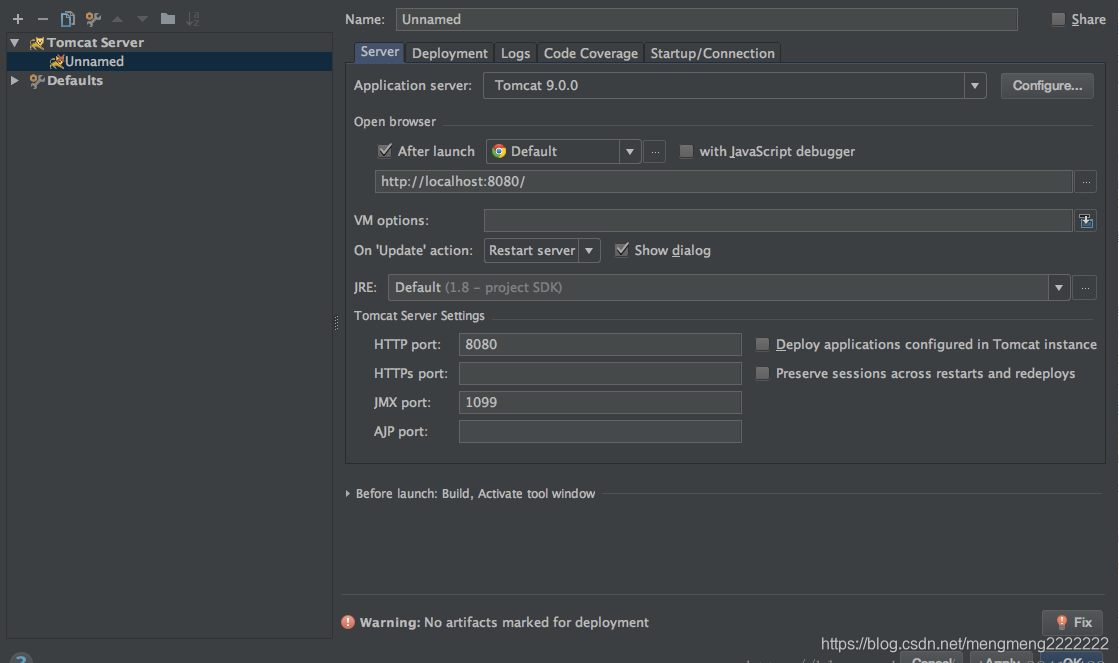Create new folder for configurations
The height and width of the screenshot is (663, 1119).
(x=168, y=19)
